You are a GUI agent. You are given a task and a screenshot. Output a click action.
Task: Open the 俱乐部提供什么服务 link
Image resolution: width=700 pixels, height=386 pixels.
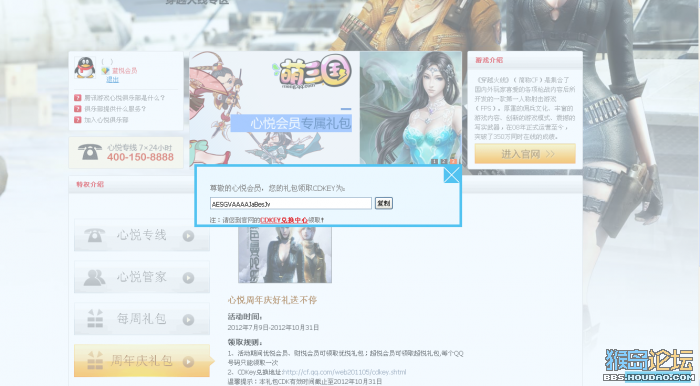tap(115, 109)
